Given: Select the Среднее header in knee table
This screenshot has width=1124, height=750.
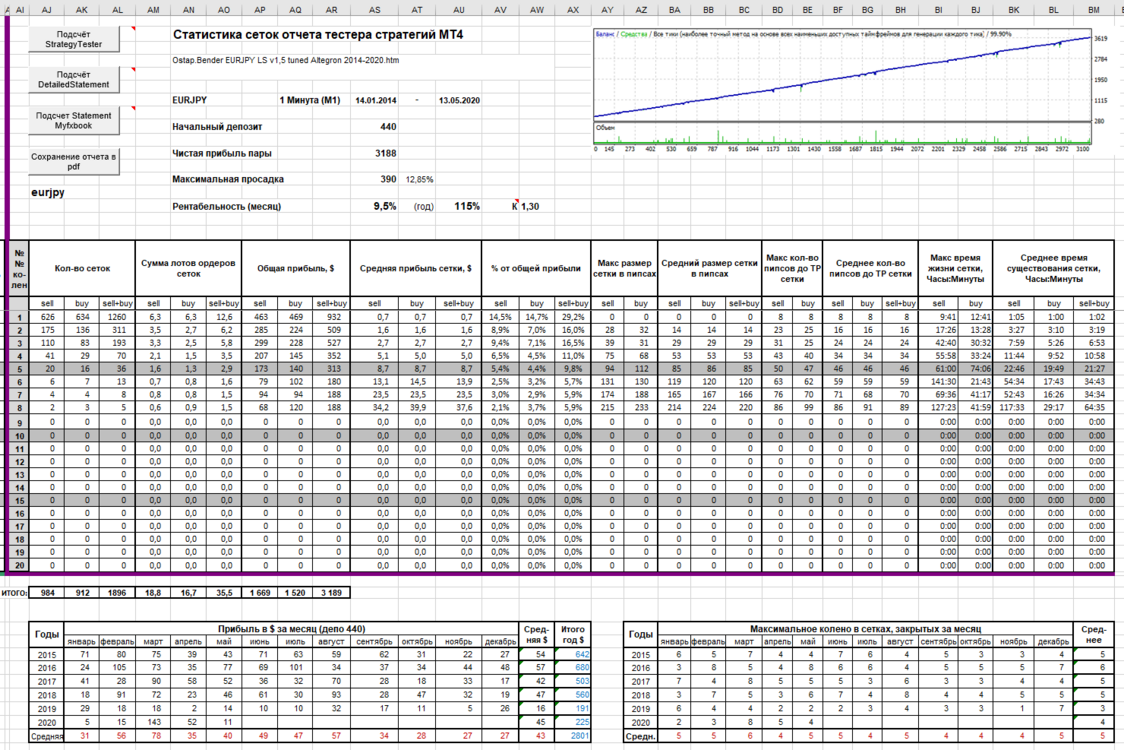Looking at the screenshot, I should pos(1094,634).
